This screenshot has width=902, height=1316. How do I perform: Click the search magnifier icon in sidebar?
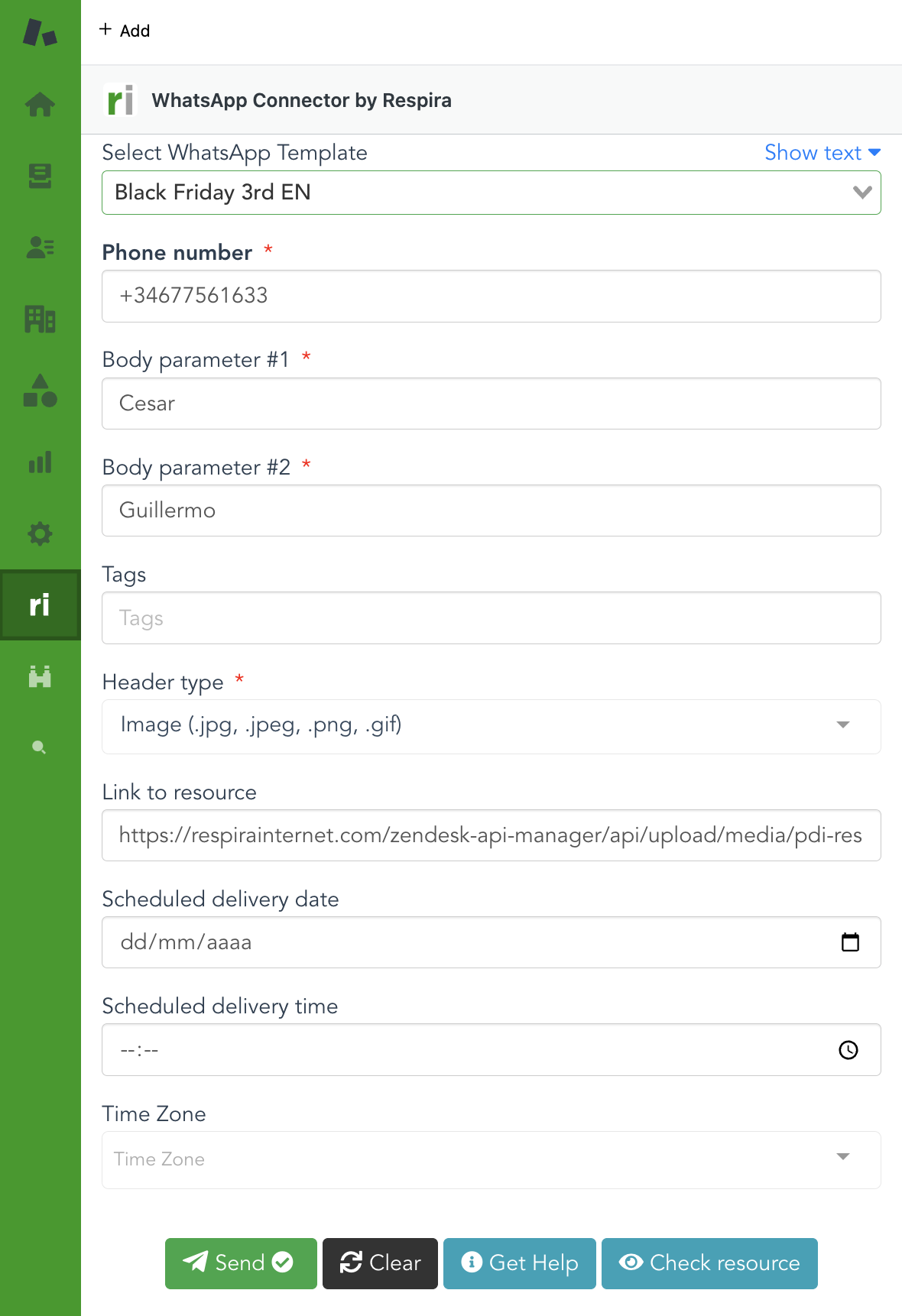point(40,747)
